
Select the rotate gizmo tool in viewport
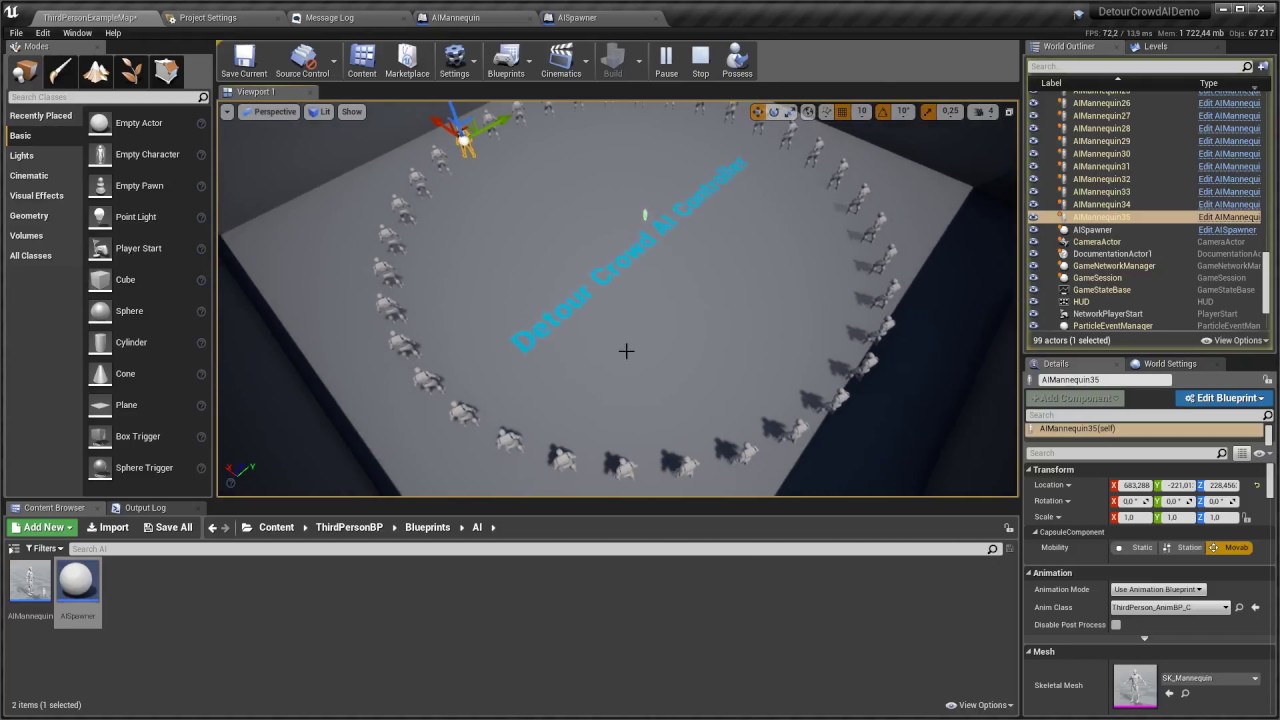point(774,112)
